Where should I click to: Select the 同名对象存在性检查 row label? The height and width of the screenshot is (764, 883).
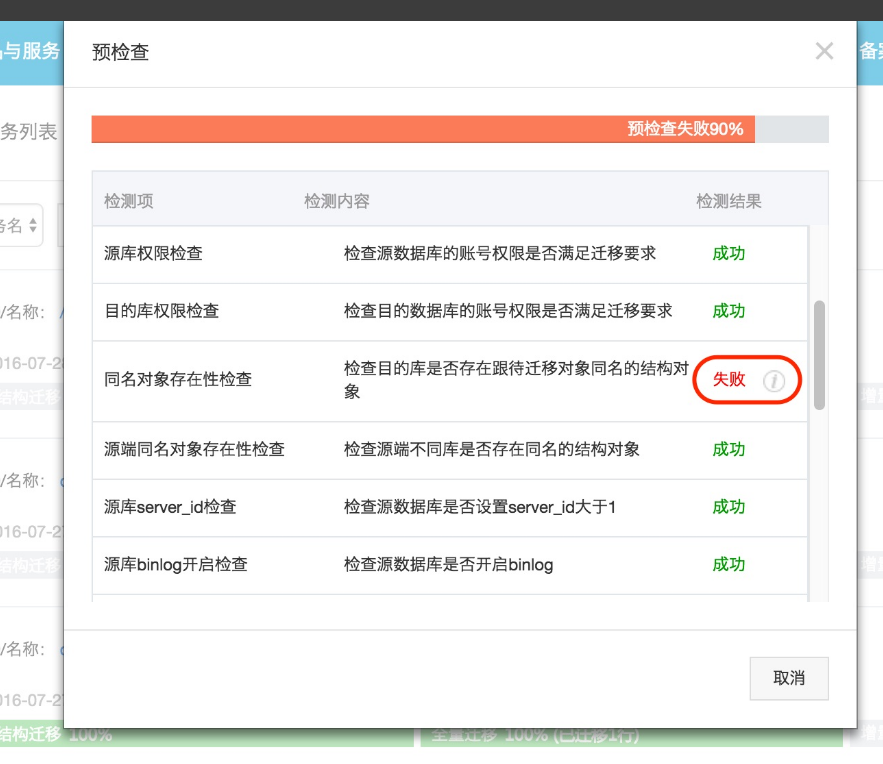[178, 379]
